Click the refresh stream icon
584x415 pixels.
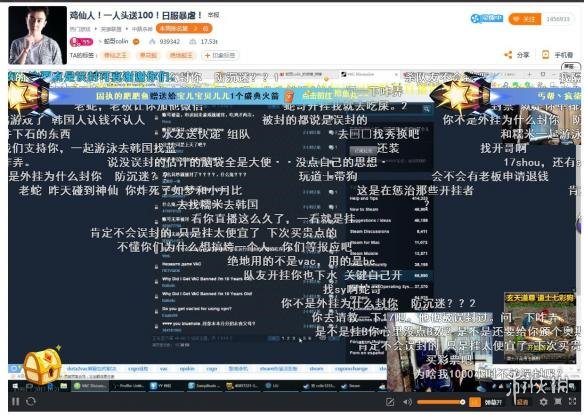click(x=31, y=401)
